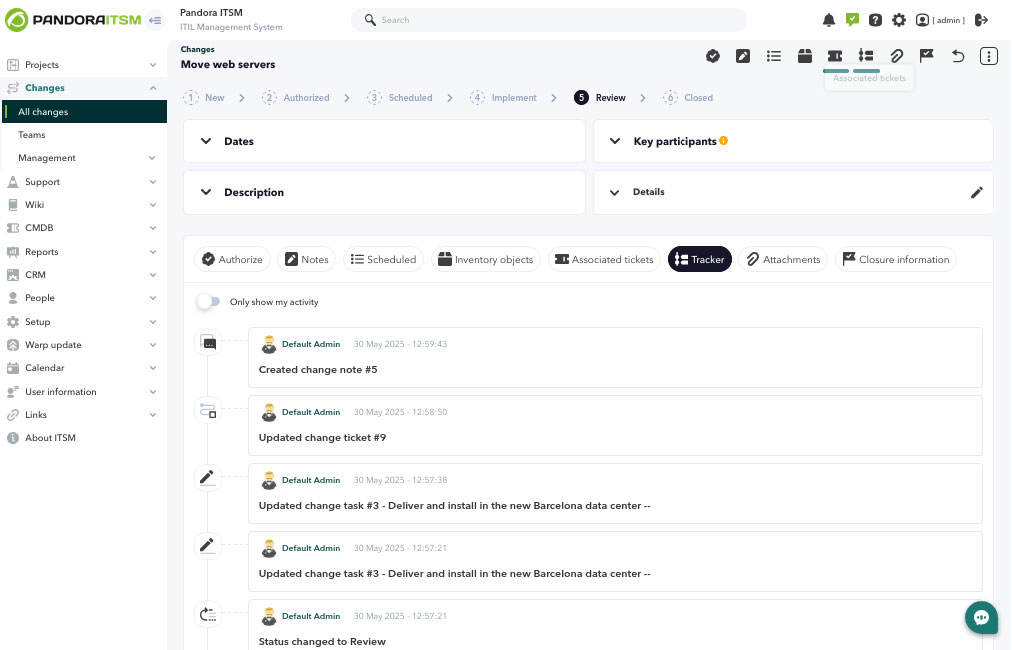This screenshot has width=1012, height=650.
Task: Select workflow step 3 Scheduled
Action: [400, 97]
